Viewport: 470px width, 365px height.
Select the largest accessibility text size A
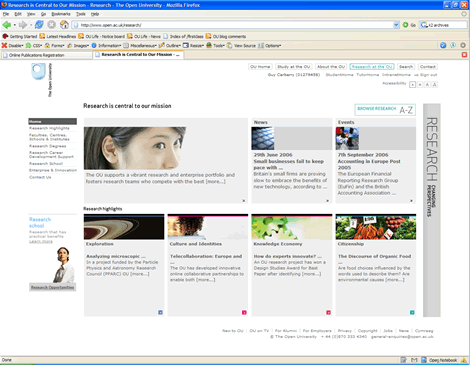(434, 85)
